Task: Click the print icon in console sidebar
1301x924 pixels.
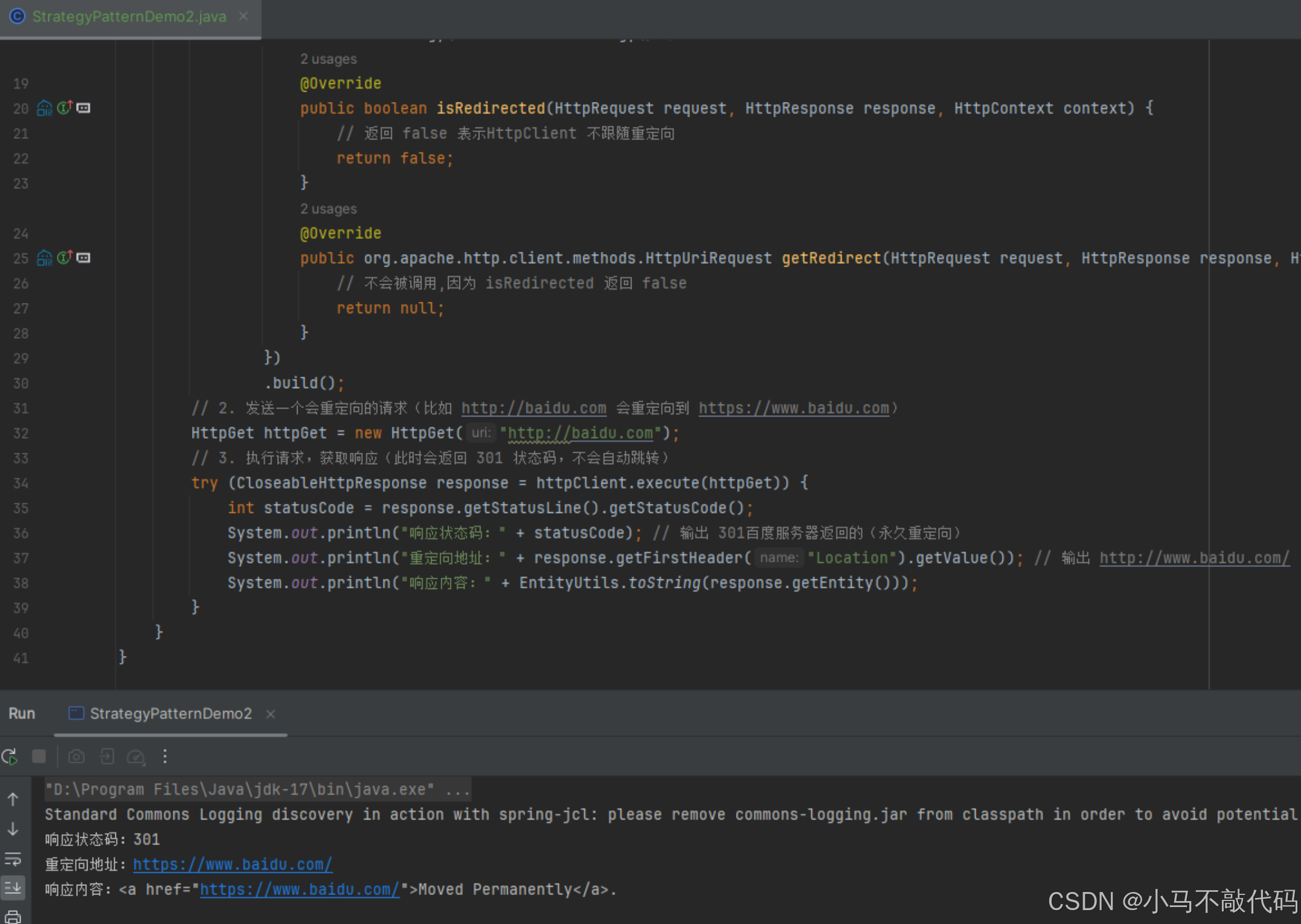Action: pos(13,916)
